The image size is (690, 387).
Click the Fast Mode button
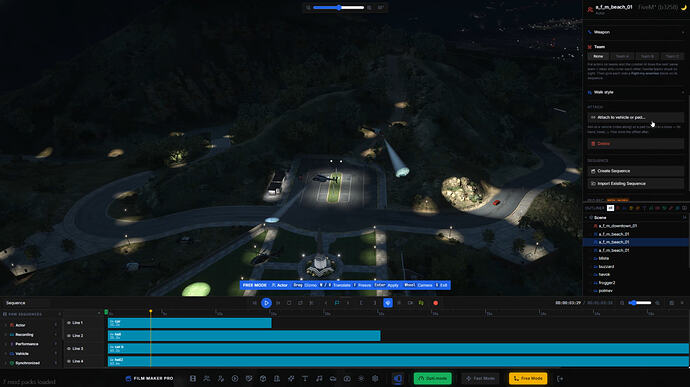(480, 378)
